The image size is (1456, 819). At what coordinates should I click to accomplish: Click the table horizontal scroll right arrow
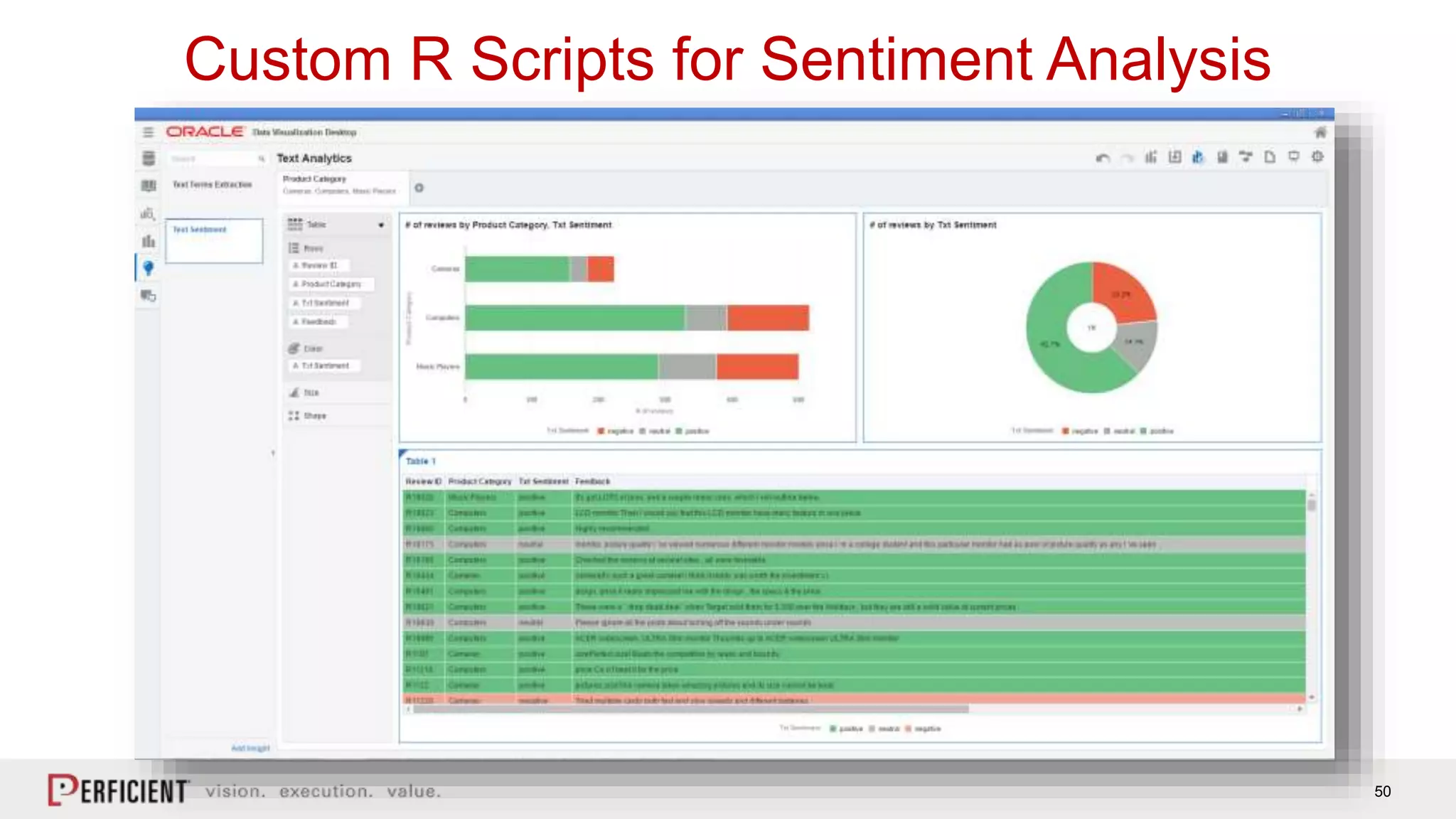(x=1300, y=710)
